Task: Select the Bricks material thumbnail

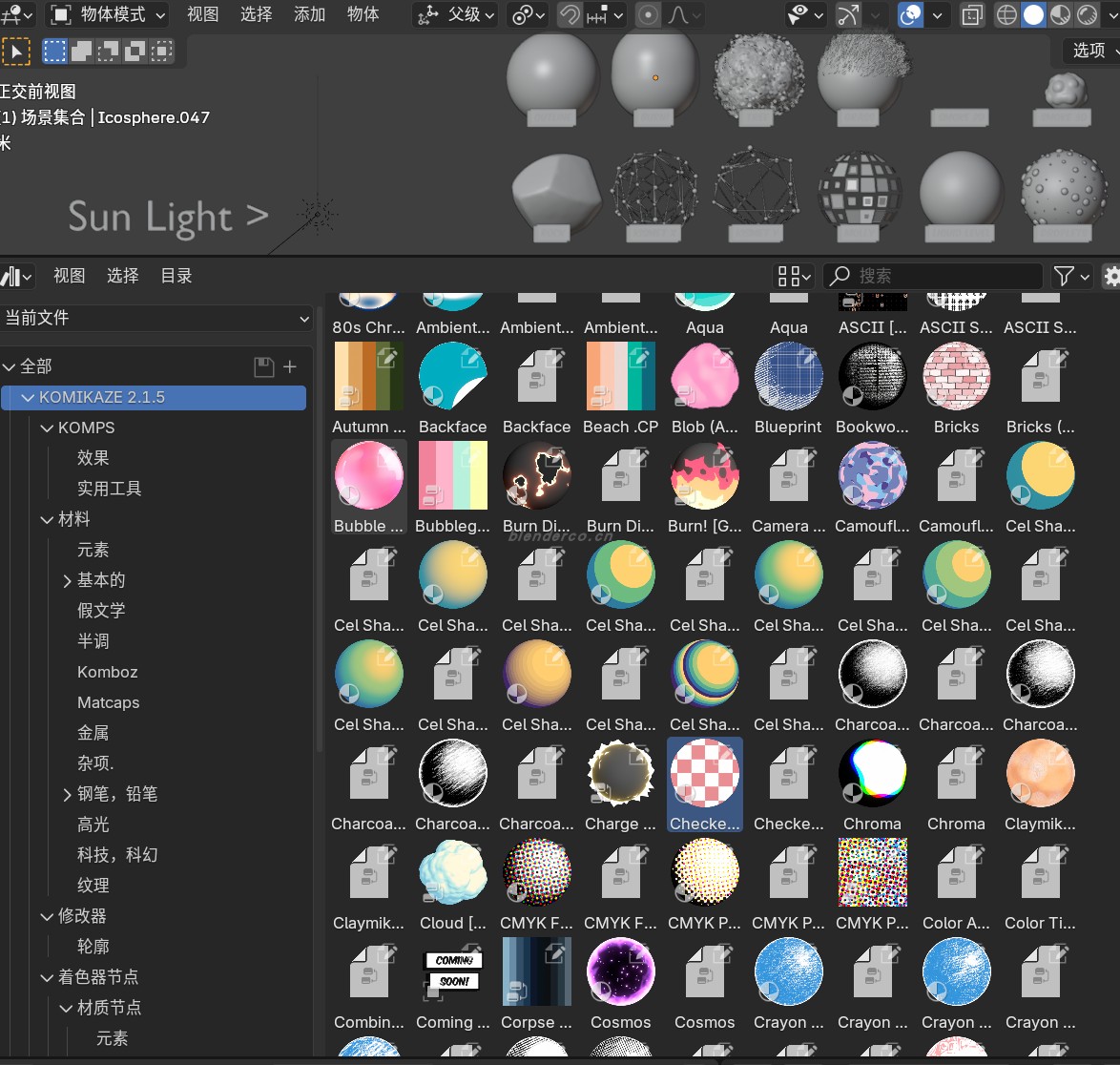Action: [957, 376]
